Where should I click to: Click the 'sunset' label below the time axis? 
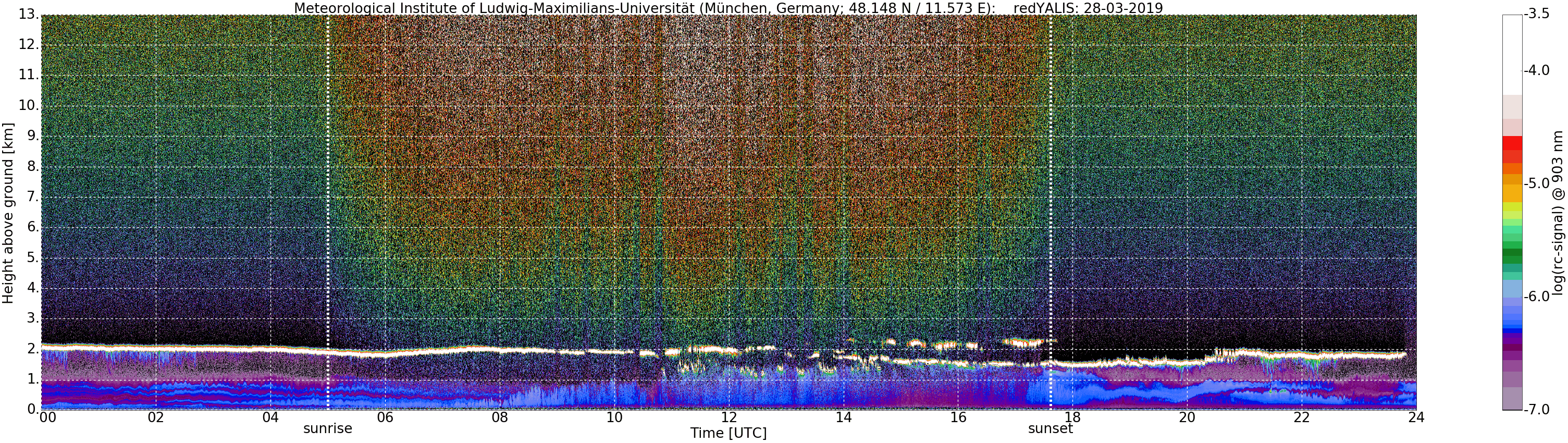1050,428
